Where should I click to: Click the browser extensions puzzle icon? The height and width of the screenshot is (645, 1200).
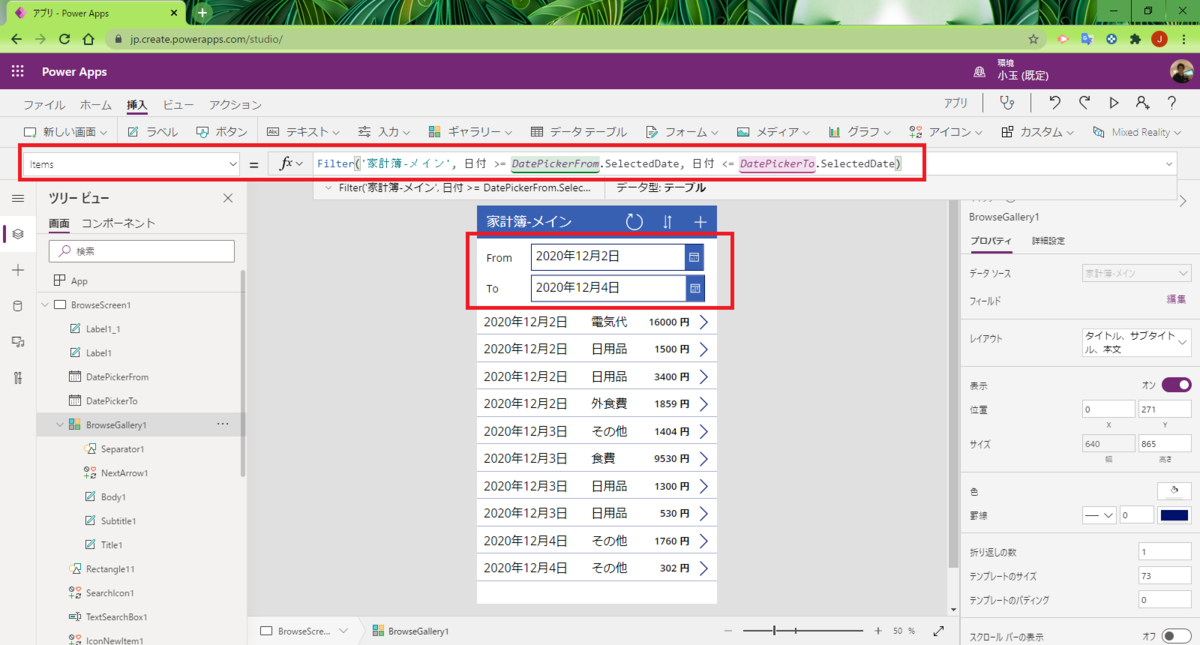point(1136,39)
